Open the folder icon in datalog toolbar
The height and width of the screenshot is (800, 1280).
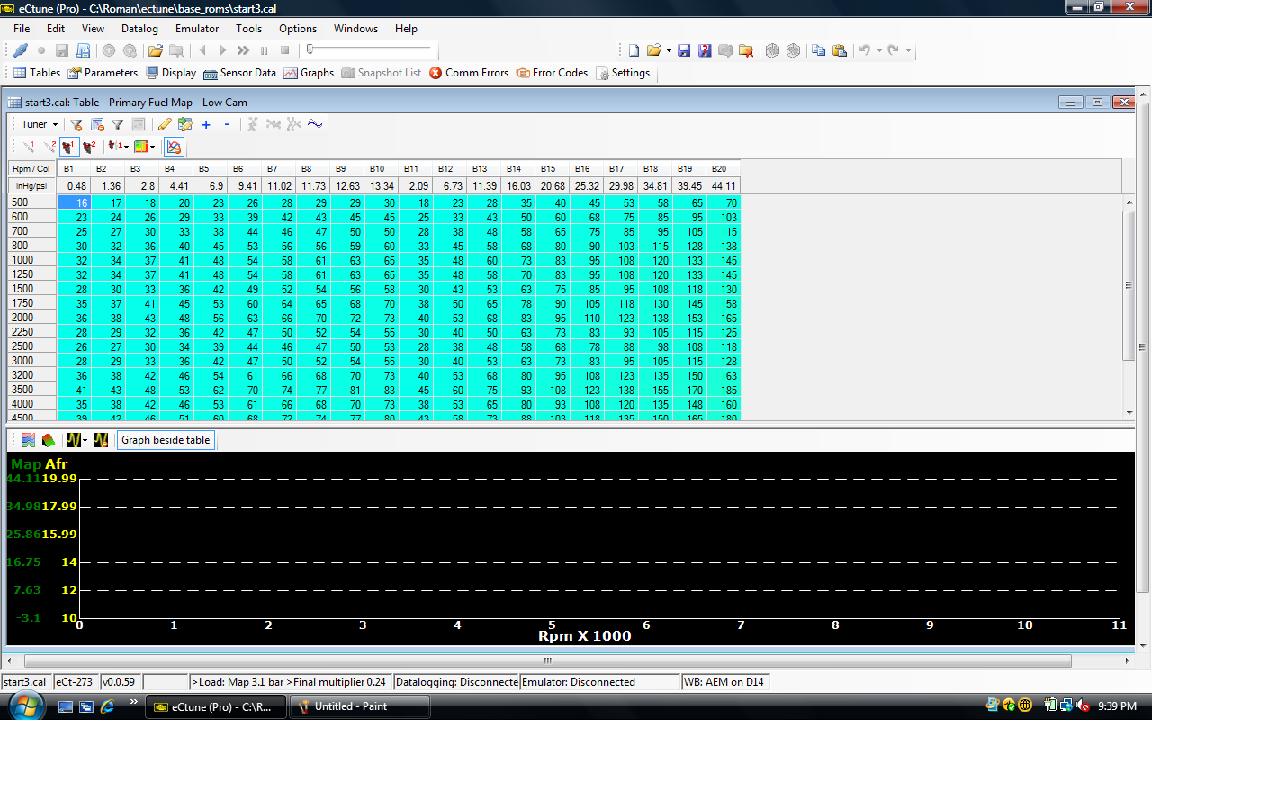point(155,50)
